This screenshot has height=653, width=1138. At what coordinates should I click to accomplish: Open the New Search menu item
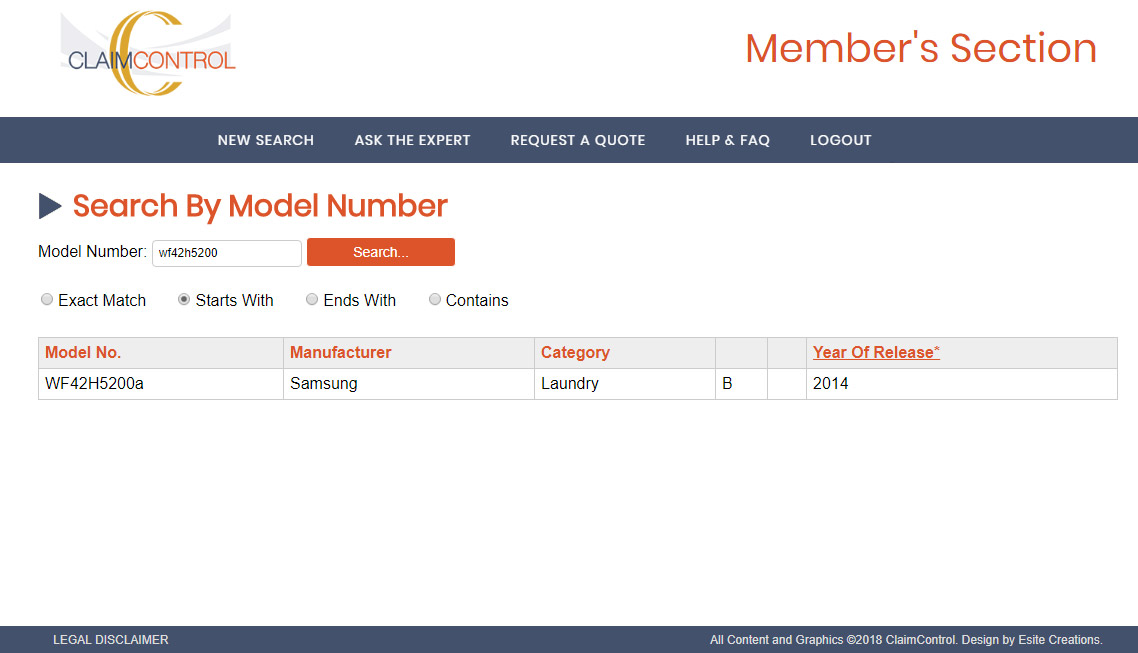click(265, 140)
